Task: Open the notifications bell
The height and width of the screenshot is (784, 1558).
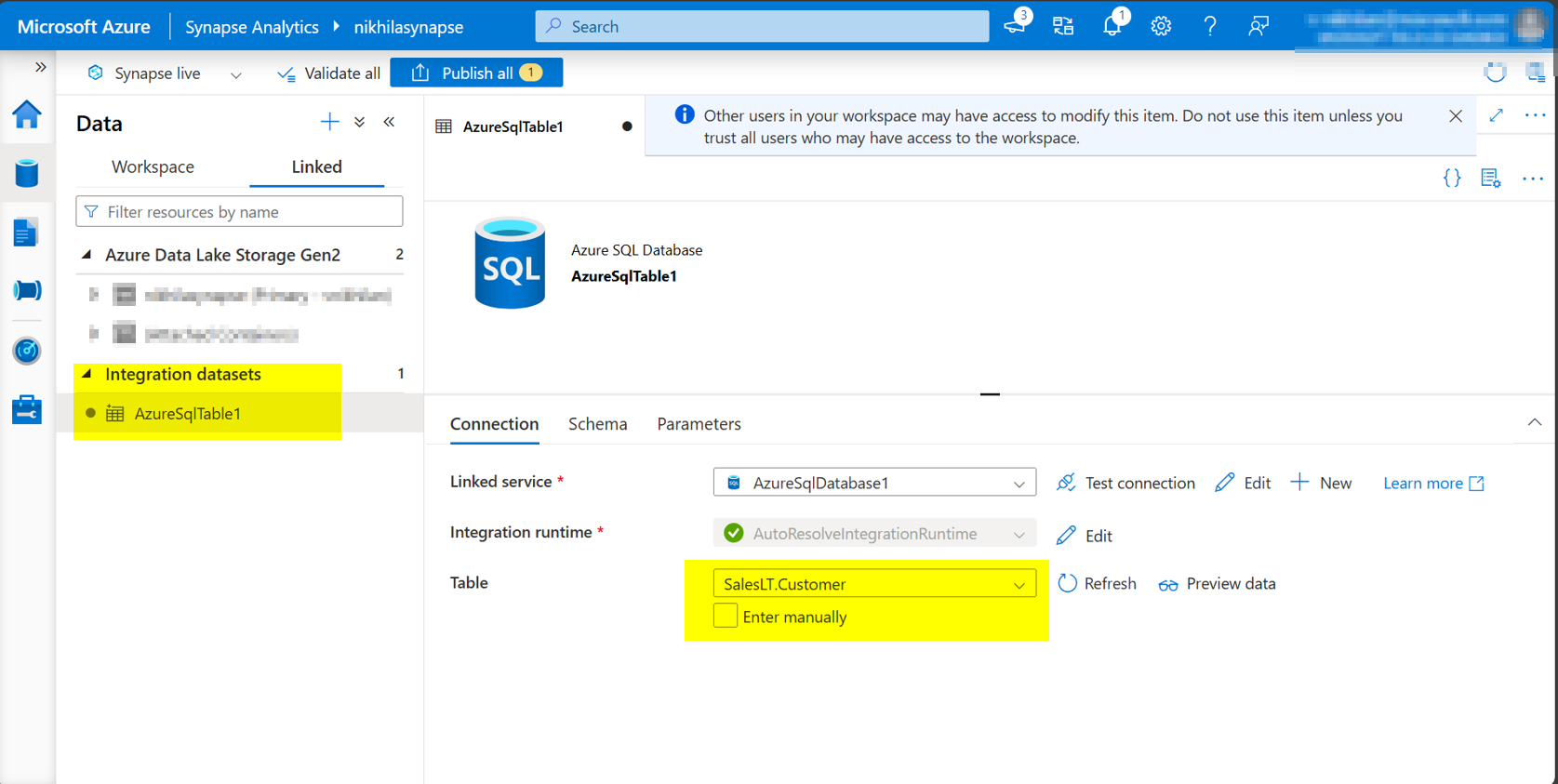Action: 1112,25
